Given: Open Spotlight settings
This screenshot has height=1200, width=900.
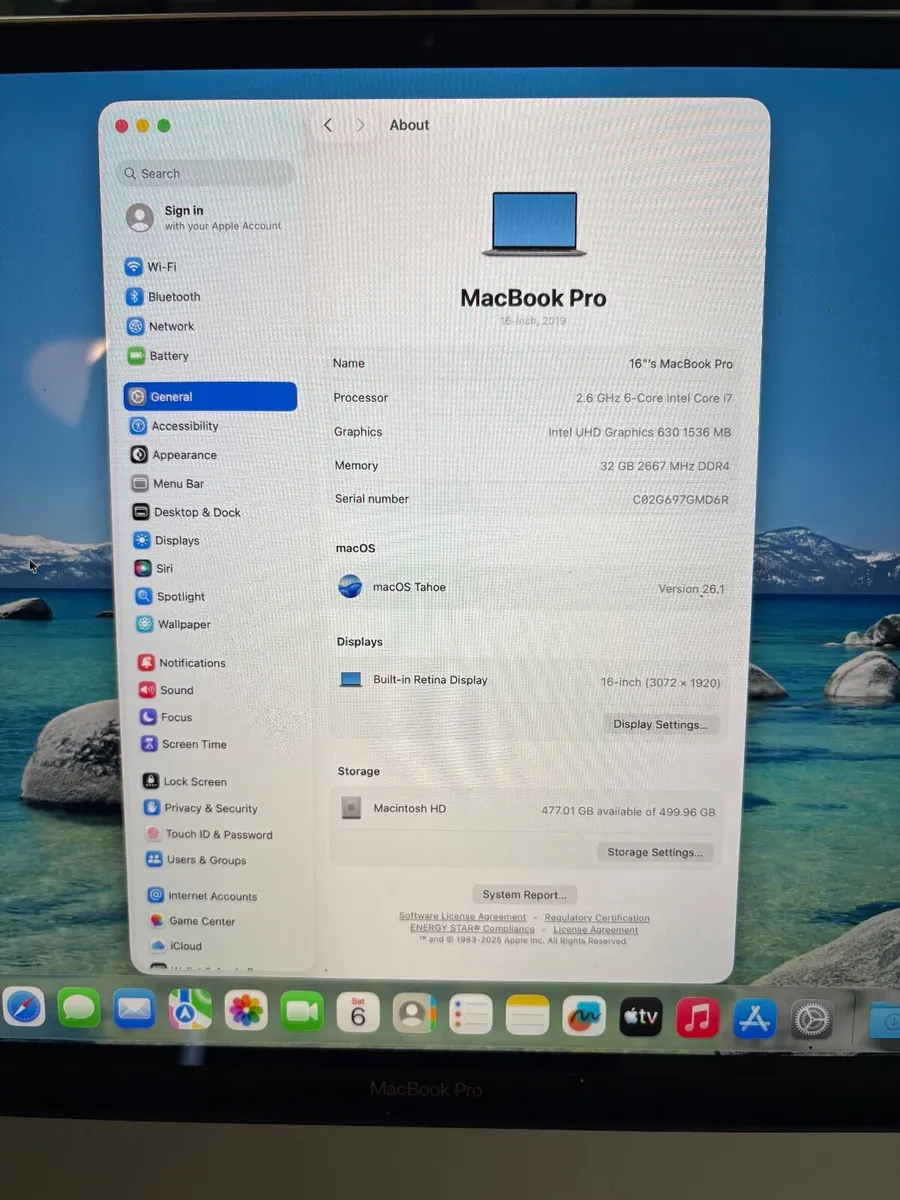Looking at the screenshot, I should (x=180, y=596).
